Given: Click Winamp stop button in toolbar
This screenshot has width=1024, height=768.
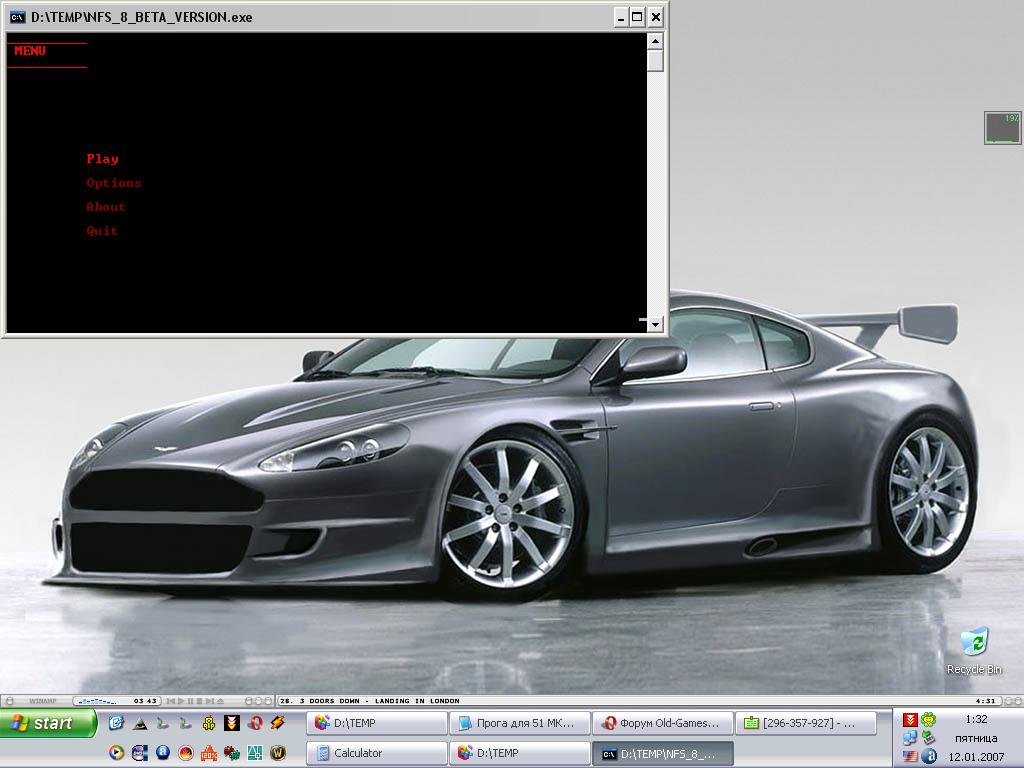Looking at the screenshot, I should click(x=200, y=701).
